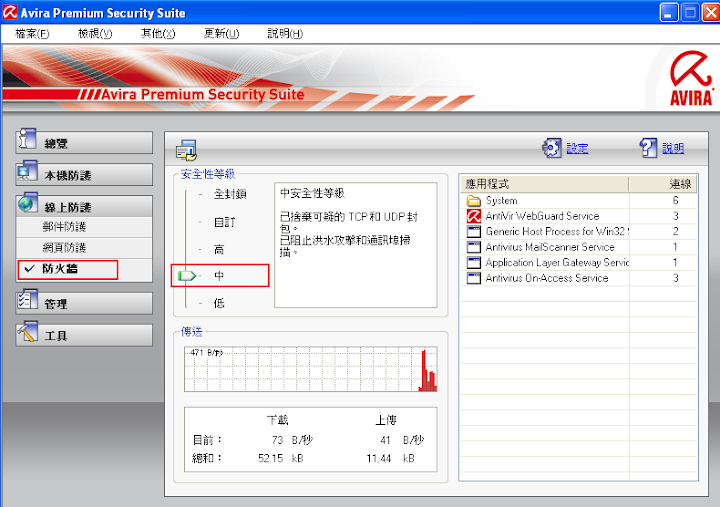This screenshot has height=507, width=720.
Task: Select Antivirus MailScanner Service row
Action: pyautogui.click(x=579, y=247)
